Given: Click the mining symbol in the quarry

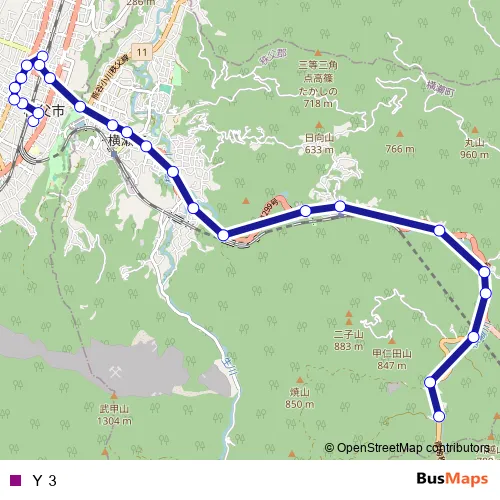Looking at the screenshot, I should pyautogui.click(x=115, y=372).
